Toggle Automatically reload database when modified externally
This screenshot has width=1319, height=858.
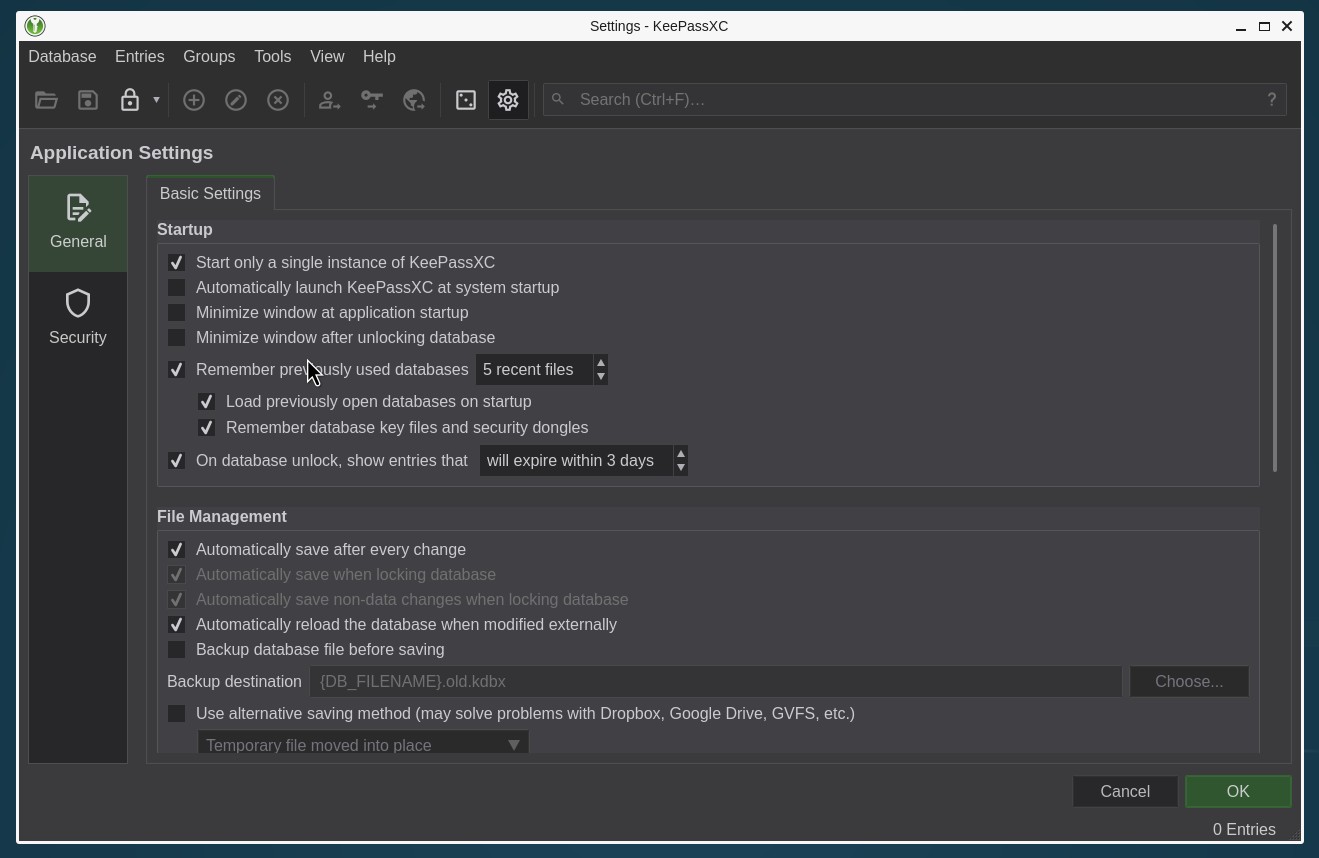click(x=176, y=624)
